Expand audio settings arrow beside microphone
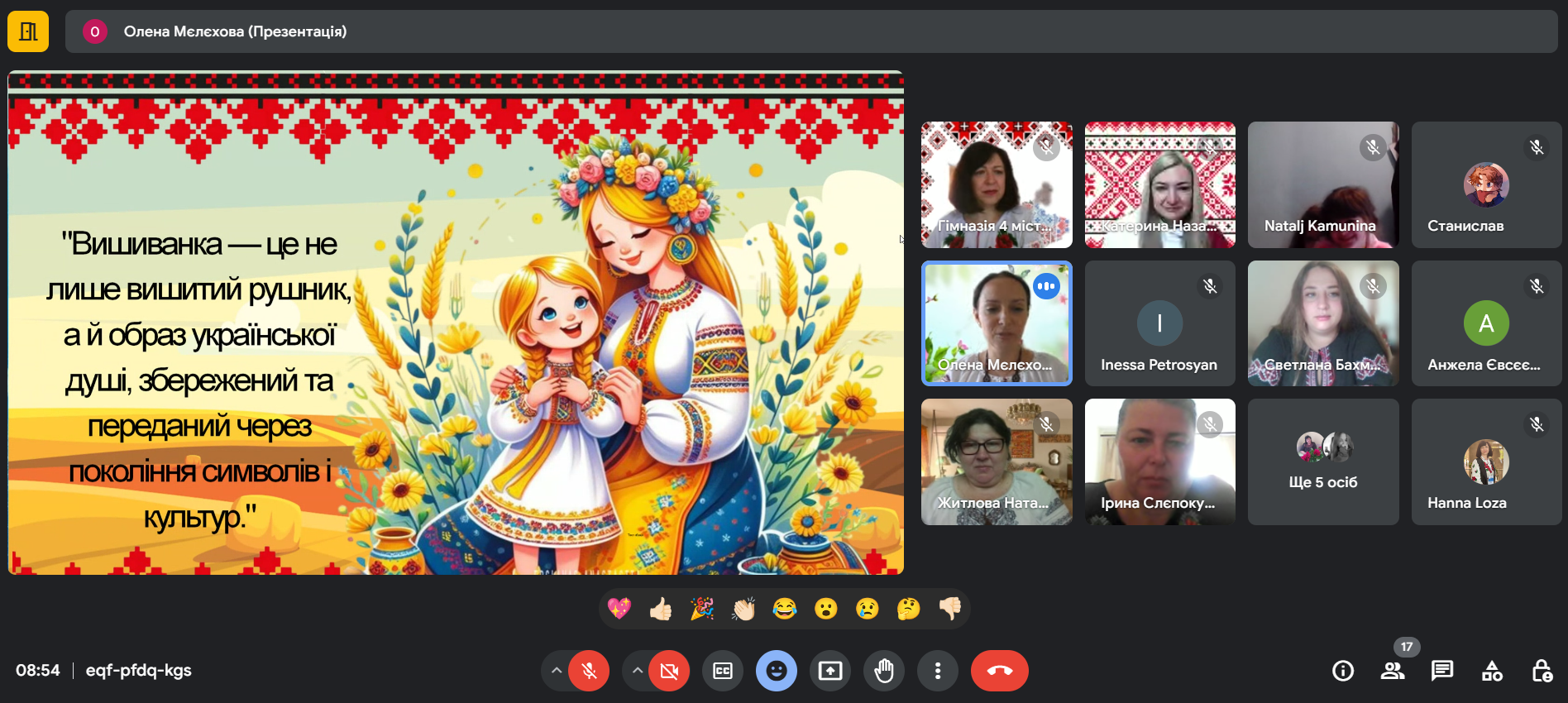Image resolution: width=1568 pixels, height=703 pixels. coord(557,671)
